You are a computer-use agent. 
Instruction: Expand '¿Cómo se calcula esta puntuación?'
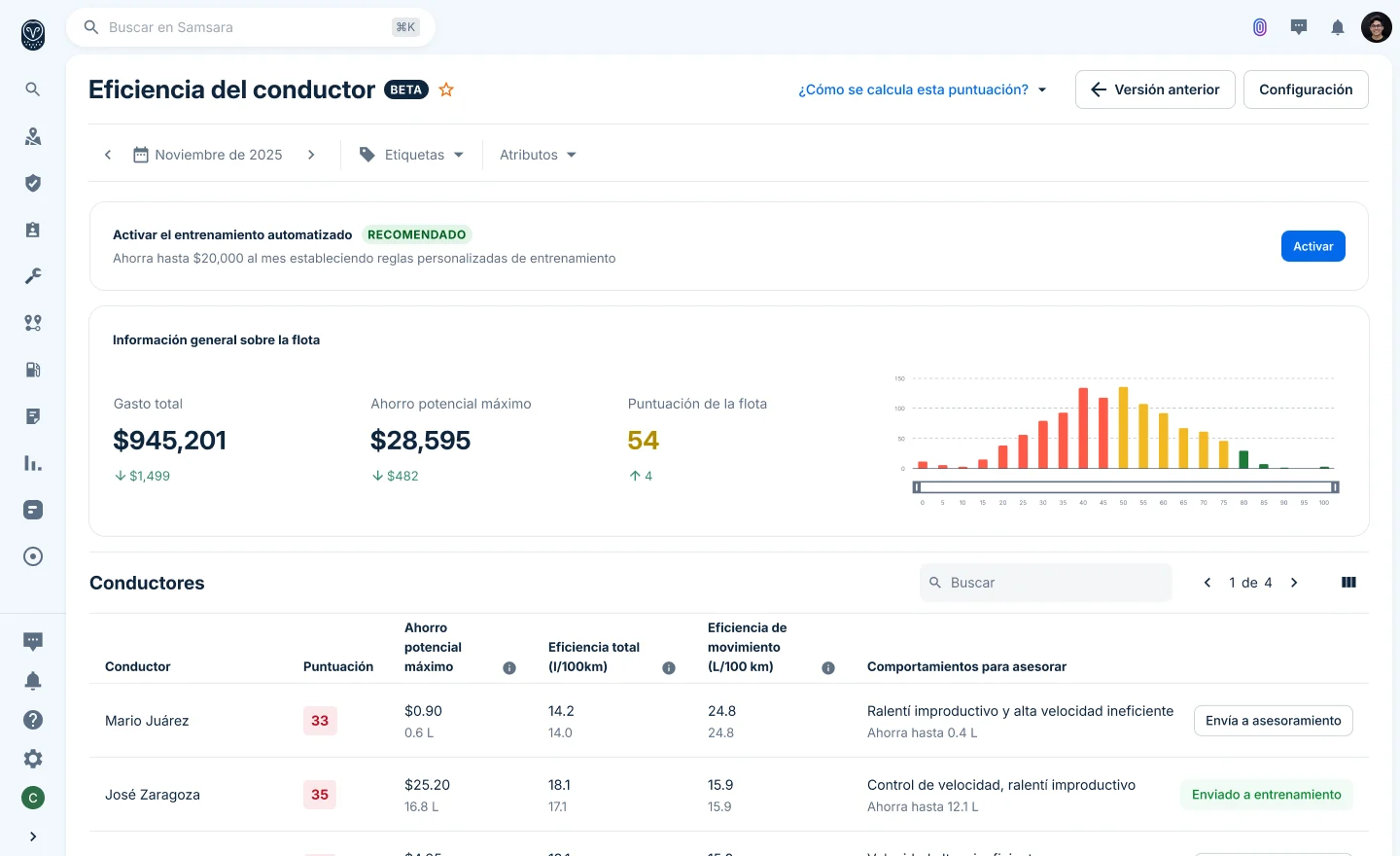pos(923,89)
